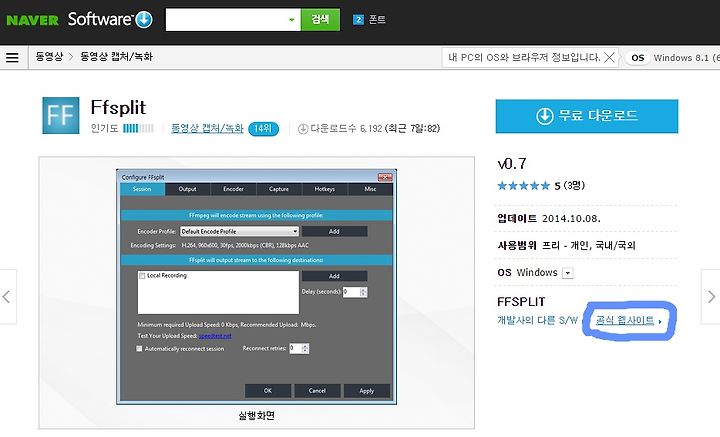This screenshot has height=437, width=720.
Task: Click the Software download logo
Action: click(x=110, y=19)
